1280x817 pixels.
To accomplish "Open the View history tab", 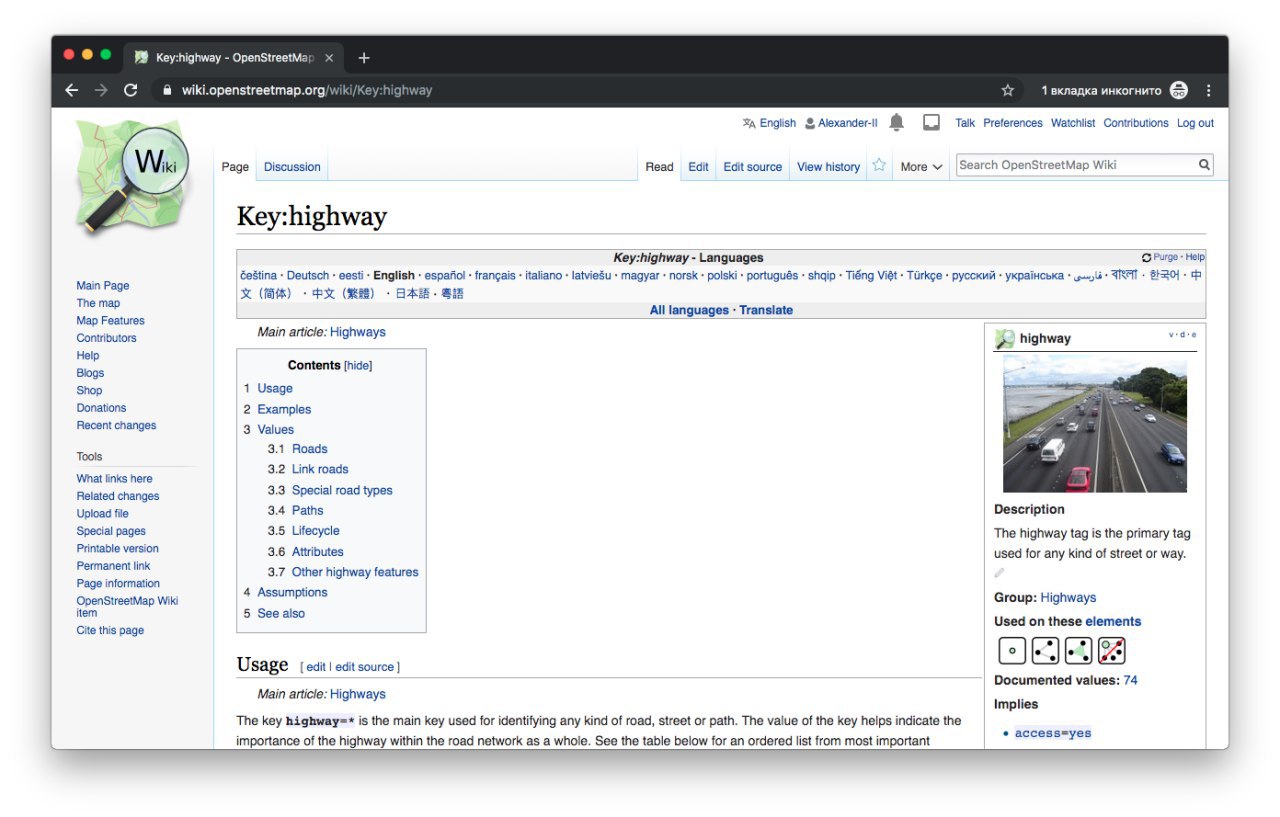I will [x=828, y=167].
